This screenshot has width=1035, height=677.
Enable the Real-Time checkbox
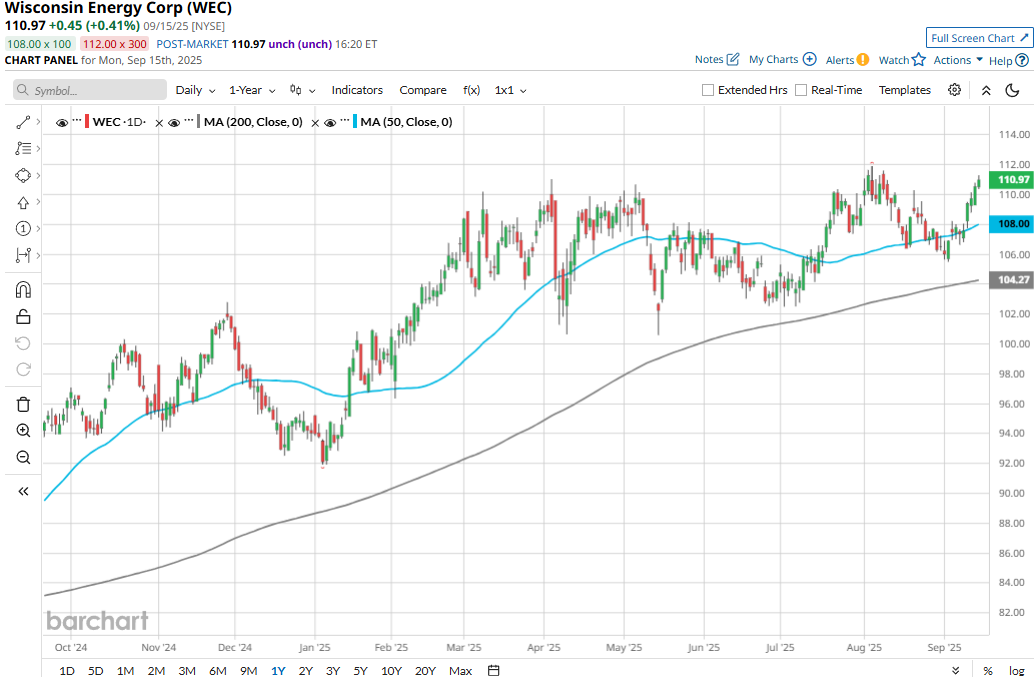[801, 90]
